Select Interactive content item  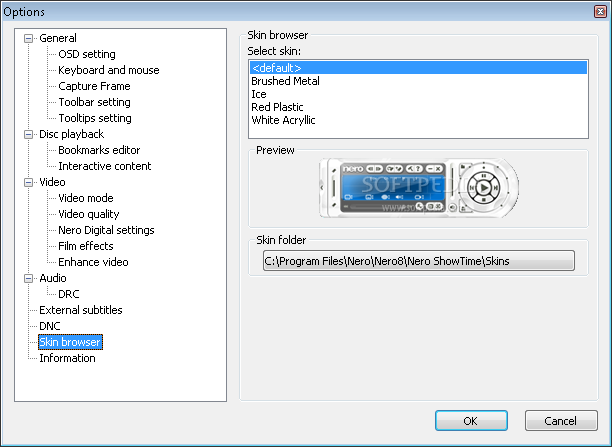[105, 166]
